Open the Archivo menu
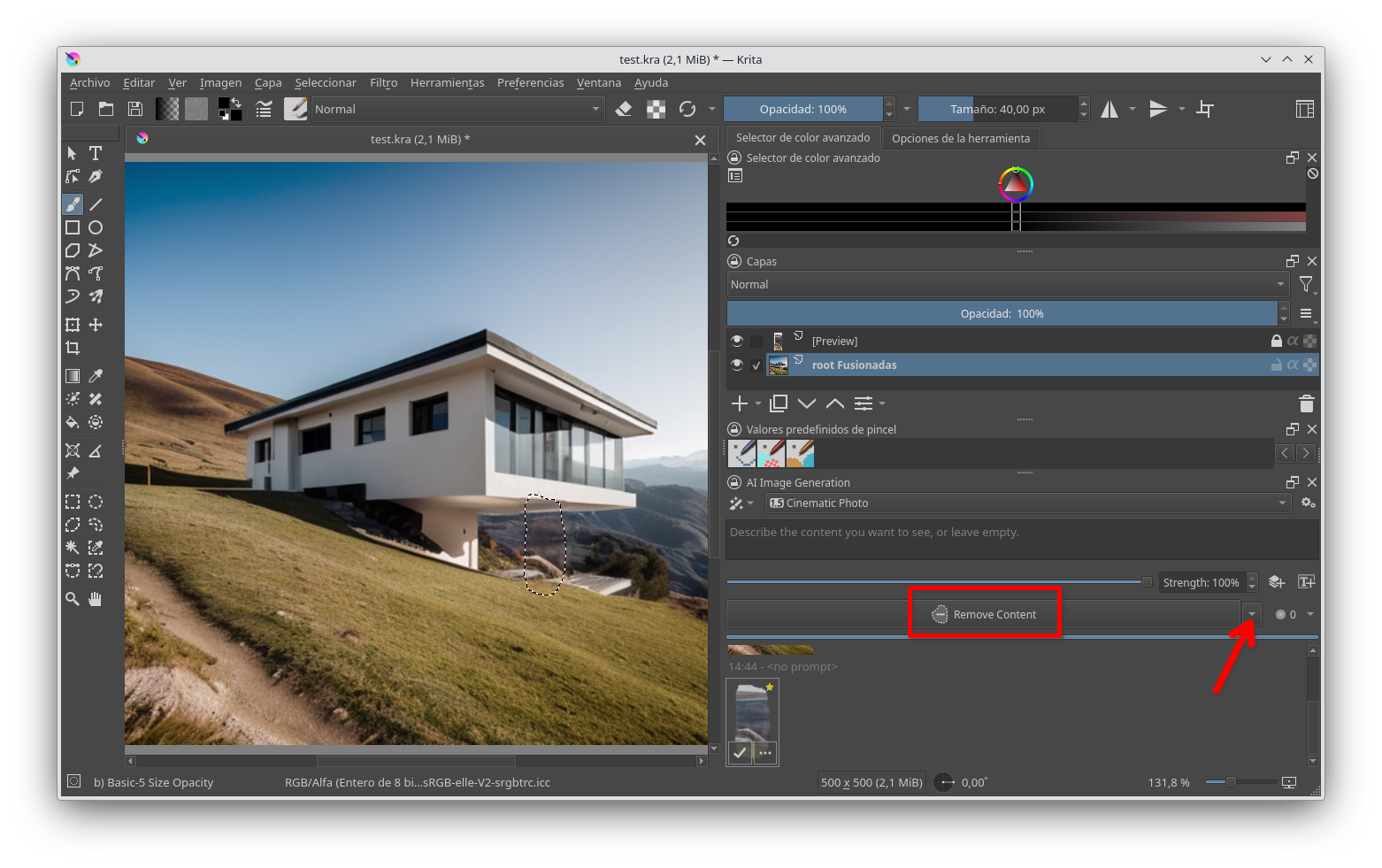The width and height of the screenshot is (1382, 868). (x=89, y=82)
